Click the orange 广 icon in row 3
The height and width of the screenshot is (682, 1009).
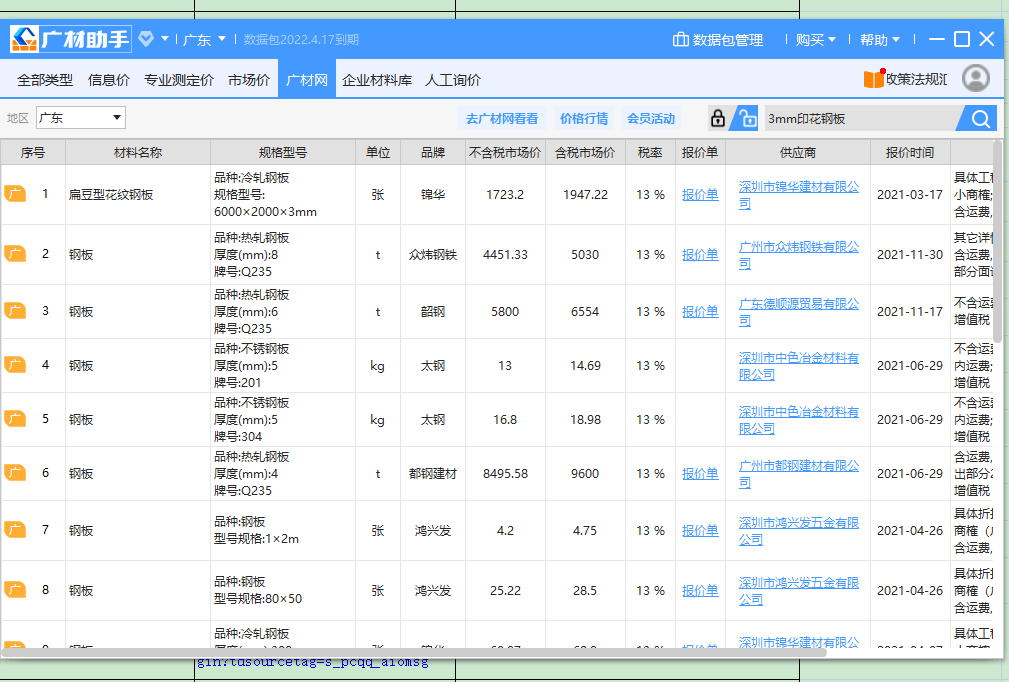pos(15,311)
